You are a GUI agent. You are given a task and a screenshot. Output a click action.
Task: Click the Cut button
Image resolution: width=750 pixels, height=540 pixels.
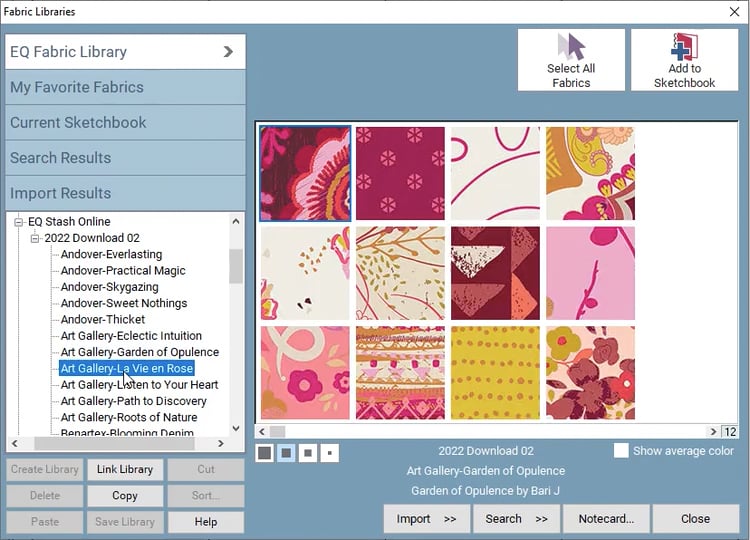click(x=206, y=470)
